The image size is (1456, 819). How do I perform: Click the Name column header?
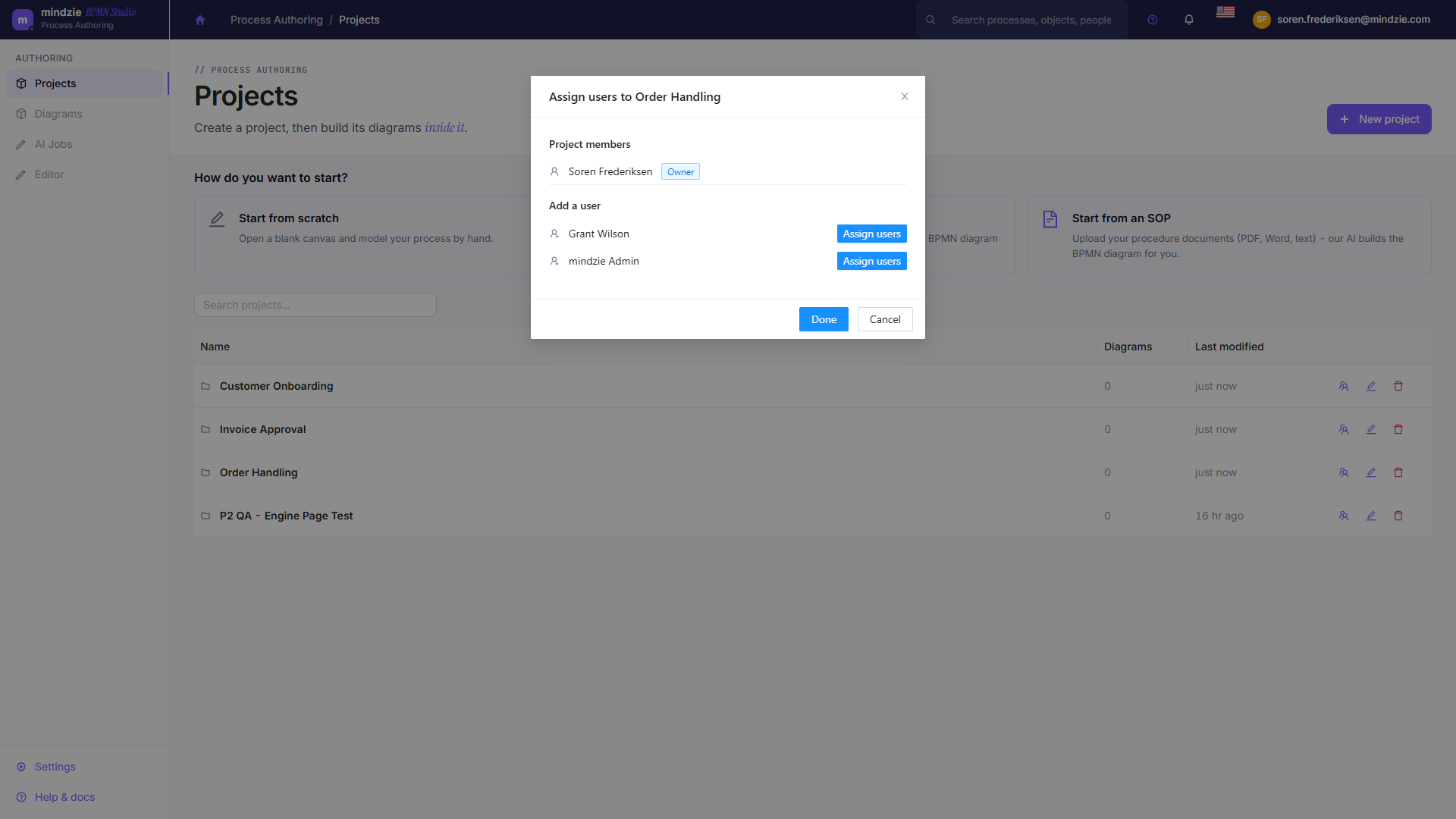pos(215,347)
